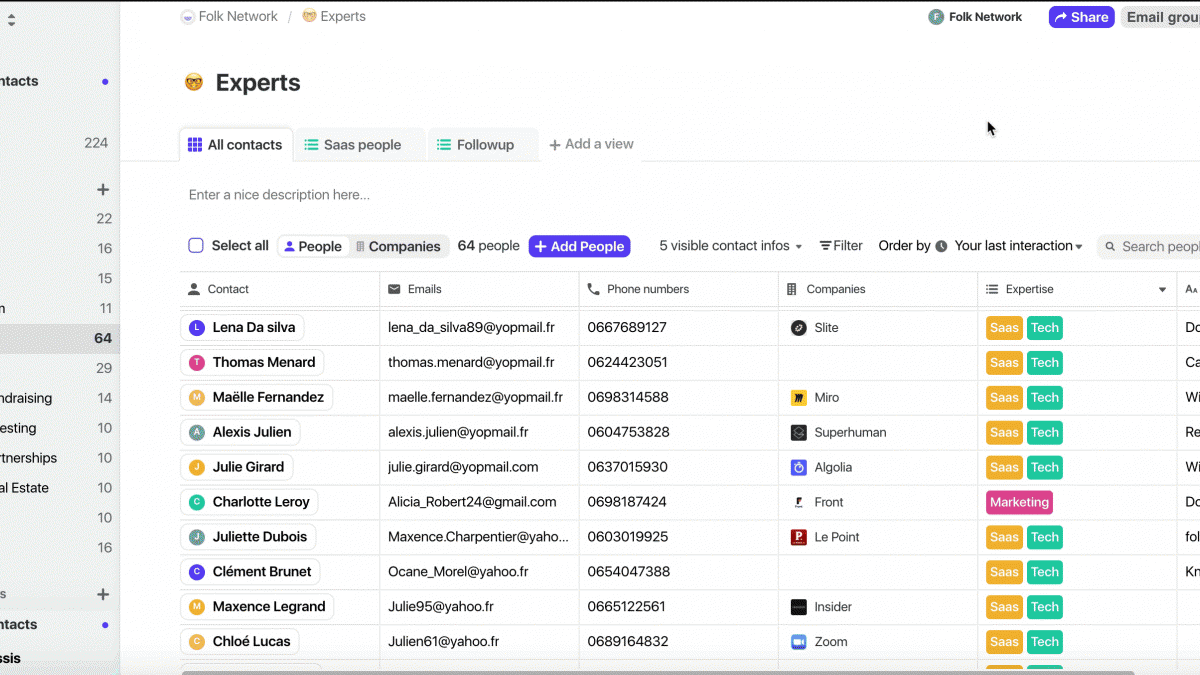1200x675 pixels.
Task: Click the nerd emoji beside Experts title
Action: (x=194, y=83)
